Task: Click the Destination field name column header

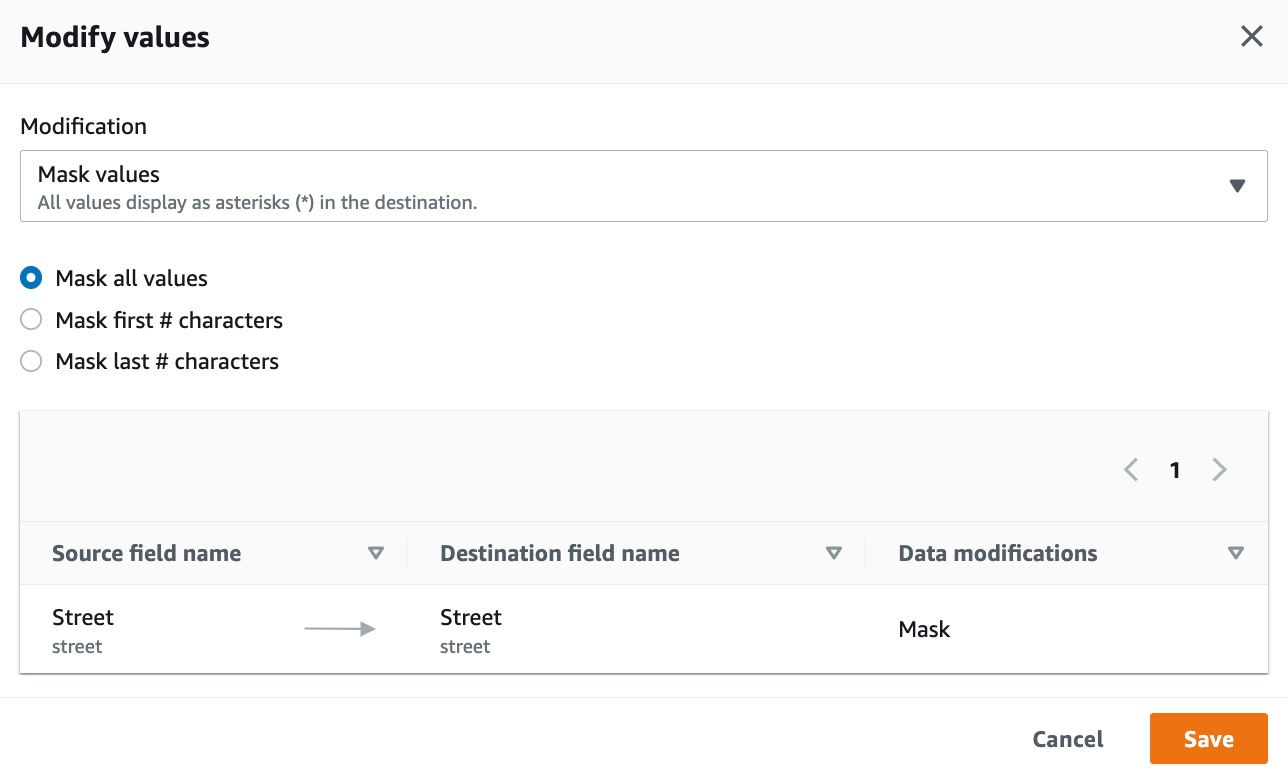Action: tap(559, 553)
